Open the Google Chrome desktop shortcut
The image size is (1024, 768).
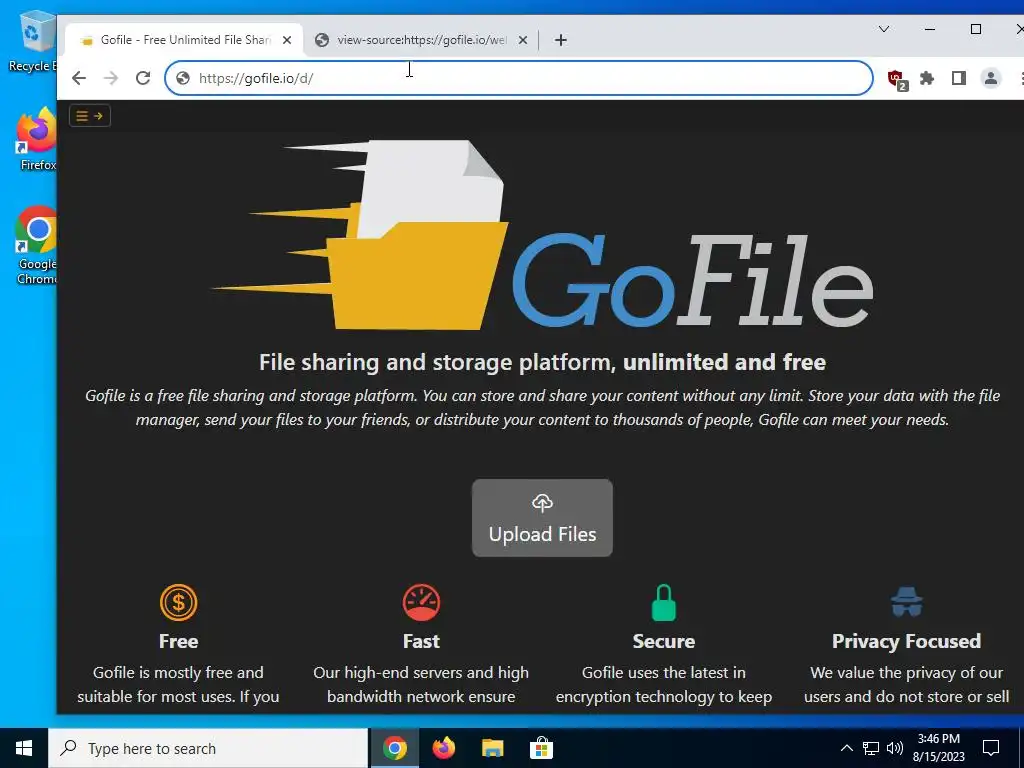click(36, 246)
